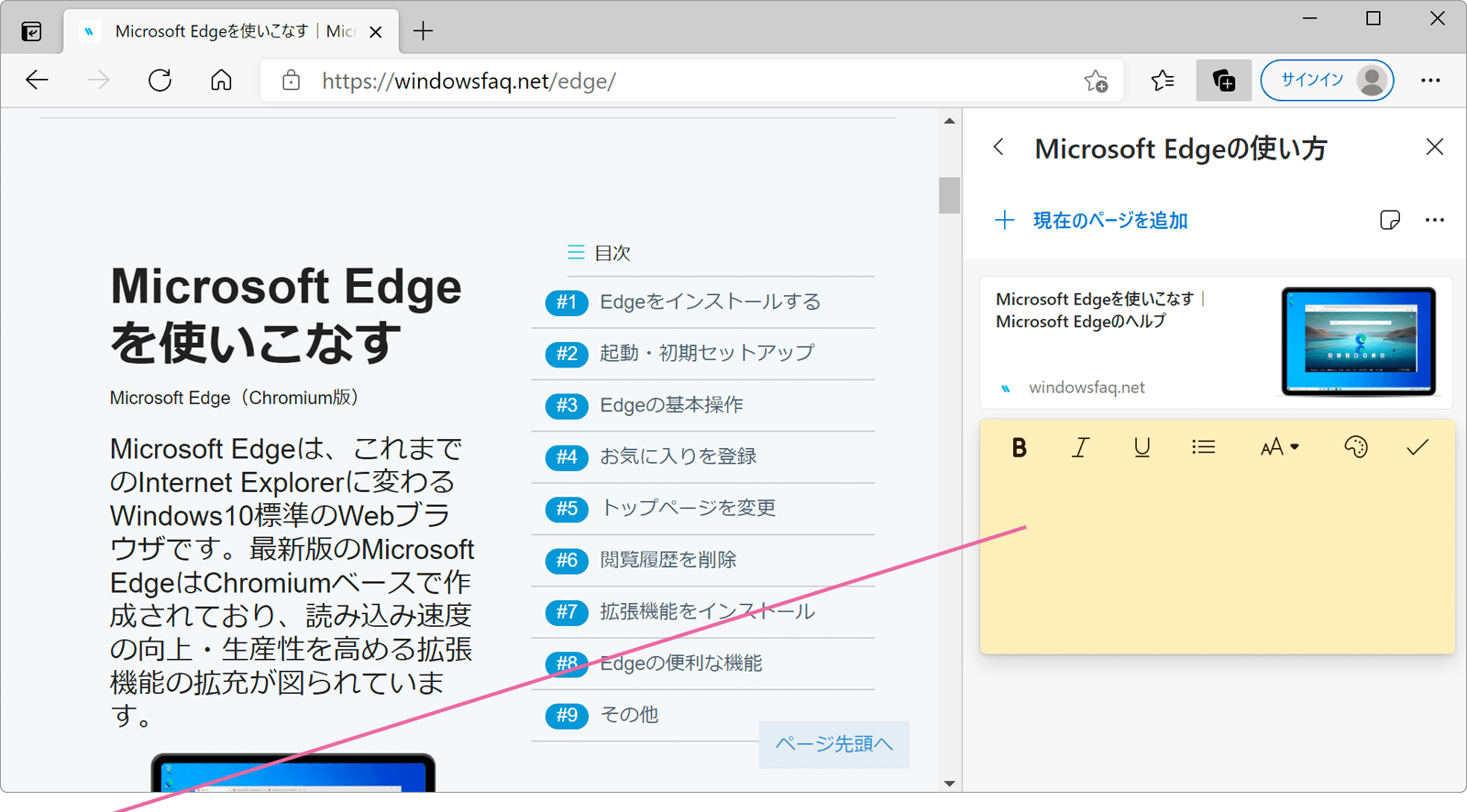This screenshot has height=812, width=1467.
Task: Toggle bulleted list in the note
Action: click(x=1203, y=447)
